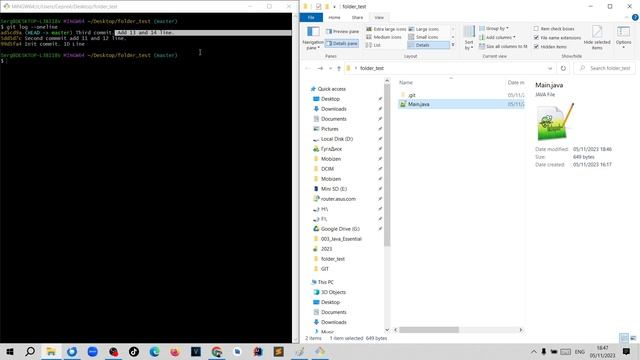Open recent locations dropdown arrow

(x=330, y=68)
